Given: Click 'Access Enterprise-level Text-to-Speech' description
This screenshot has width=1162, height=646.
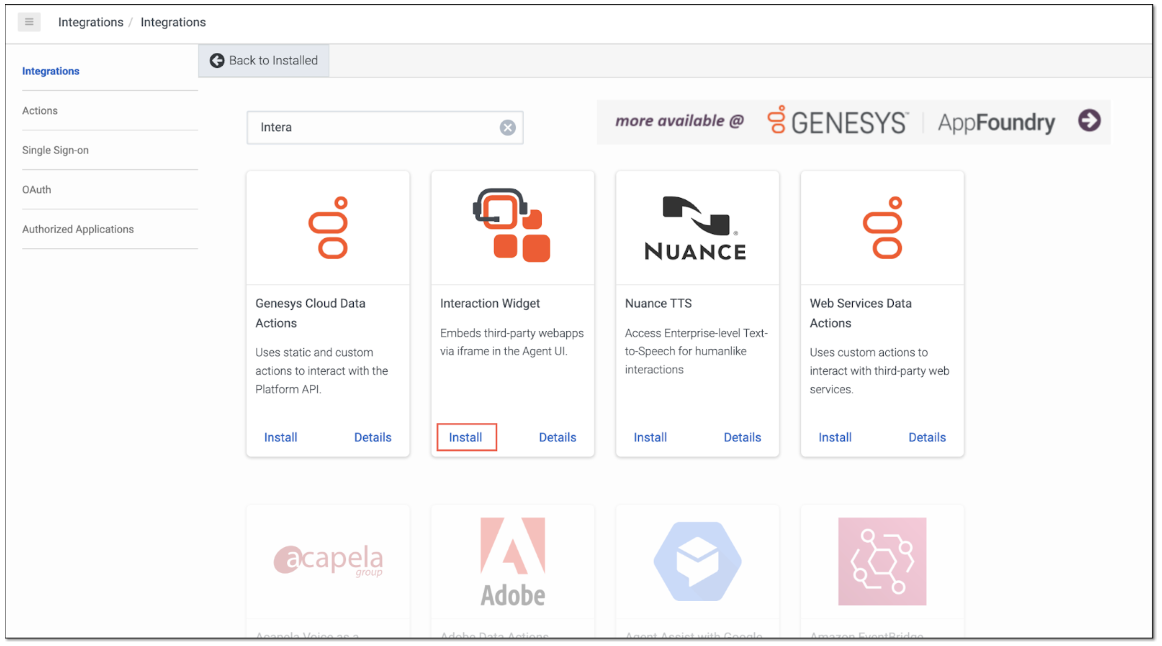Looking at the screenshot, I should (696, 351).
